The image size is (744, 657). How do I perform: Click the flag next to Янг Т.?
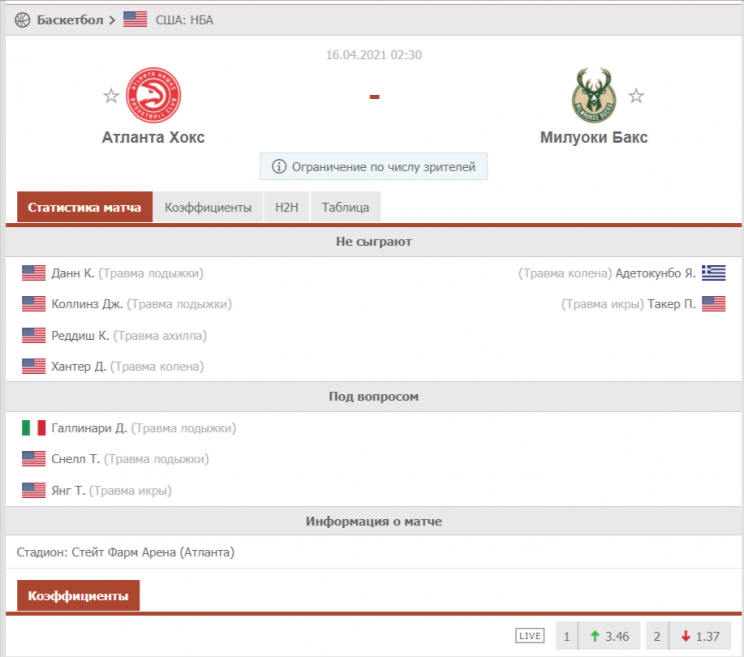(x=34, y=490)
